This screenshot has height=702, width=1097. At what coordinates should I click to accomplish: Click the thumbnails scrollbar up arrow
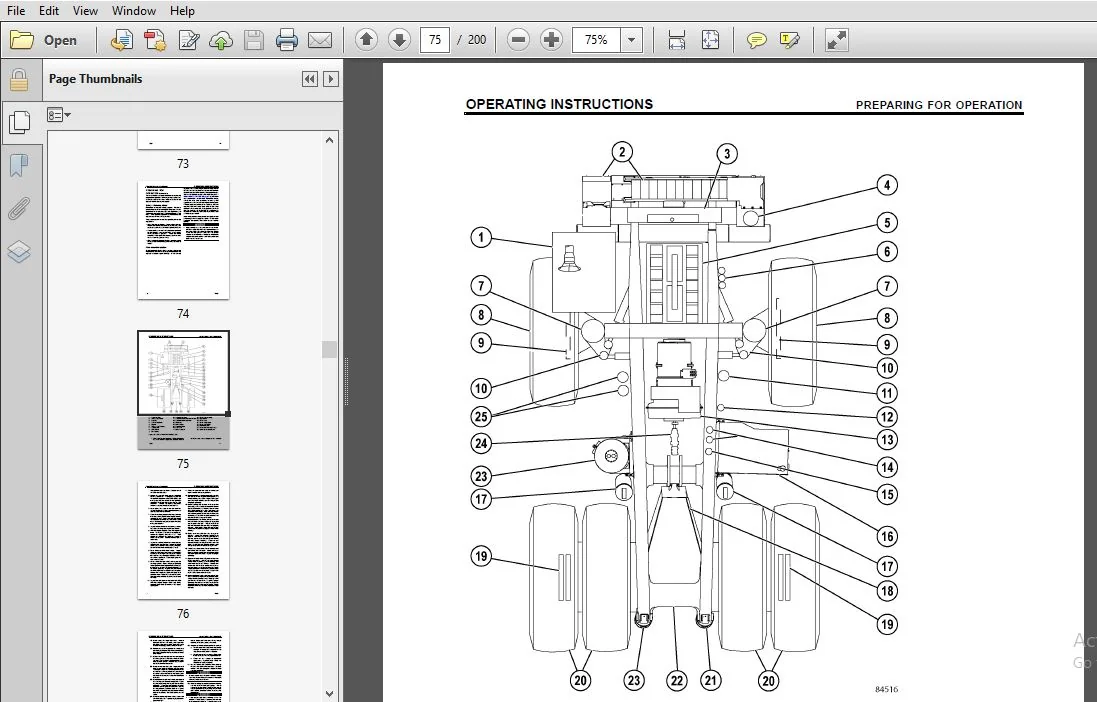(x=330, y=140)
